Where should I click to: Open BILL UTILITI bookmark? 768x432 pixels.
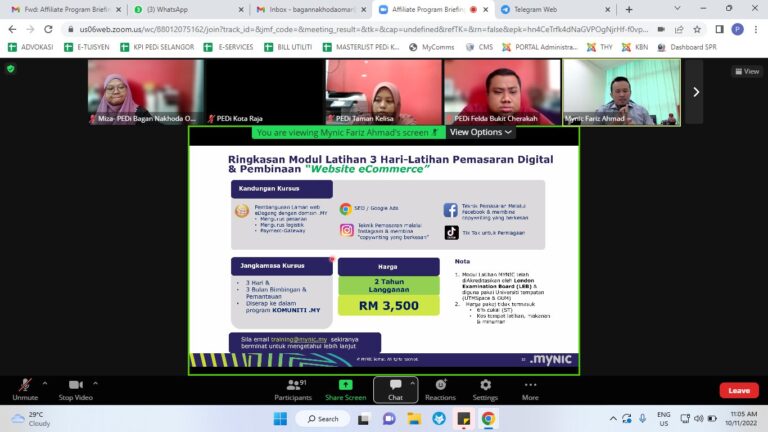288,47
